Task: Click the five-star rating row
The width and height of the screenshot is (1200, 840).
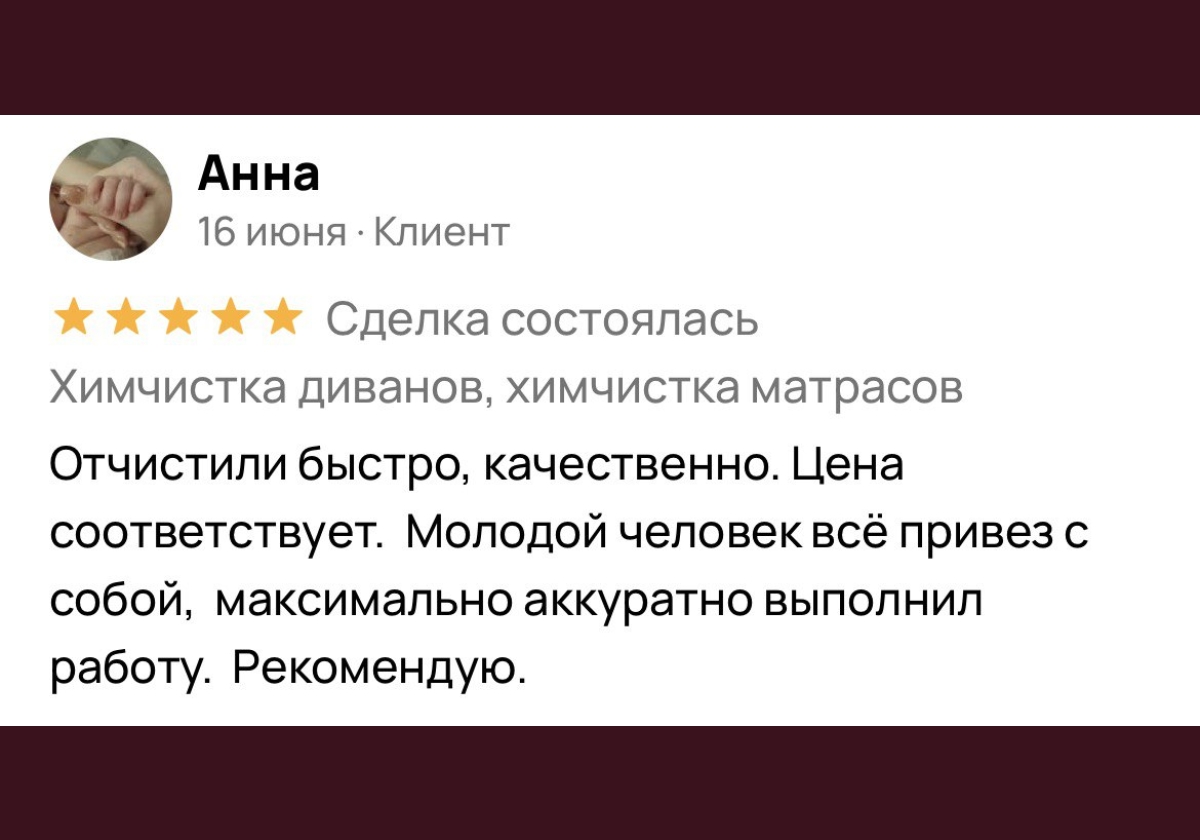Action: coord(180,318)
